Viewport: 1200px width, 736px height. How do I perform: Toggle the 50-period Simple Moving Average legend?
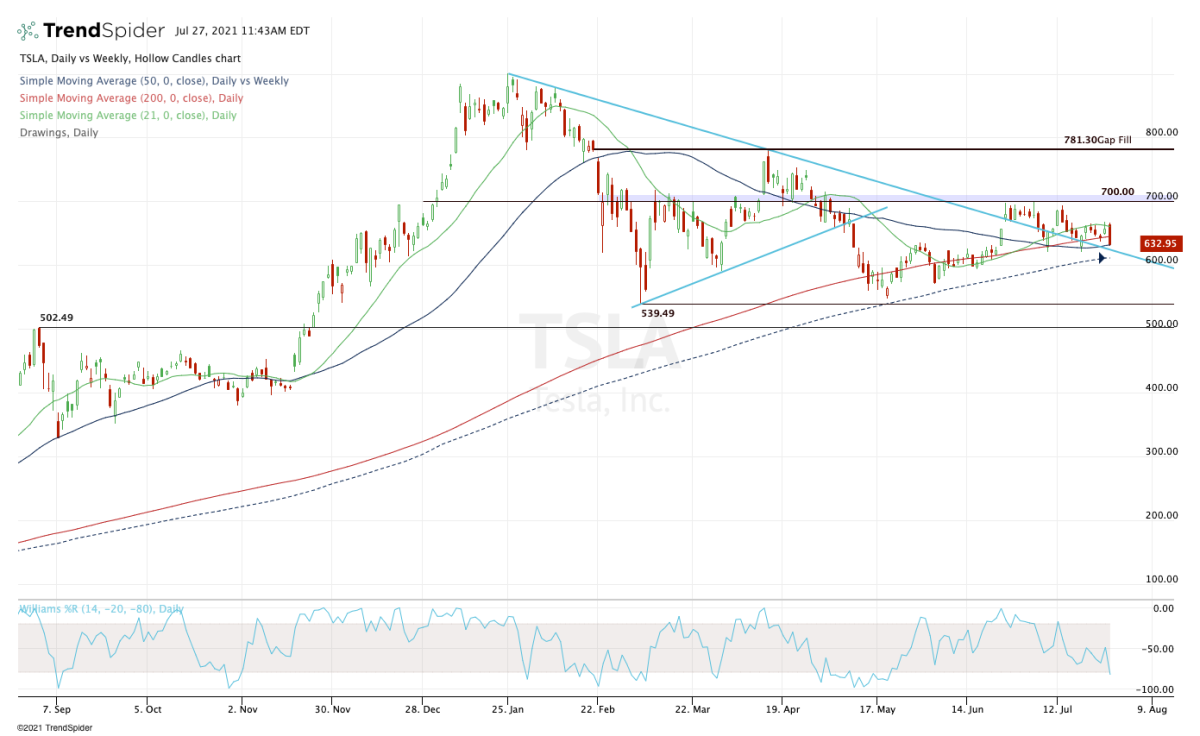pos(153,81)
